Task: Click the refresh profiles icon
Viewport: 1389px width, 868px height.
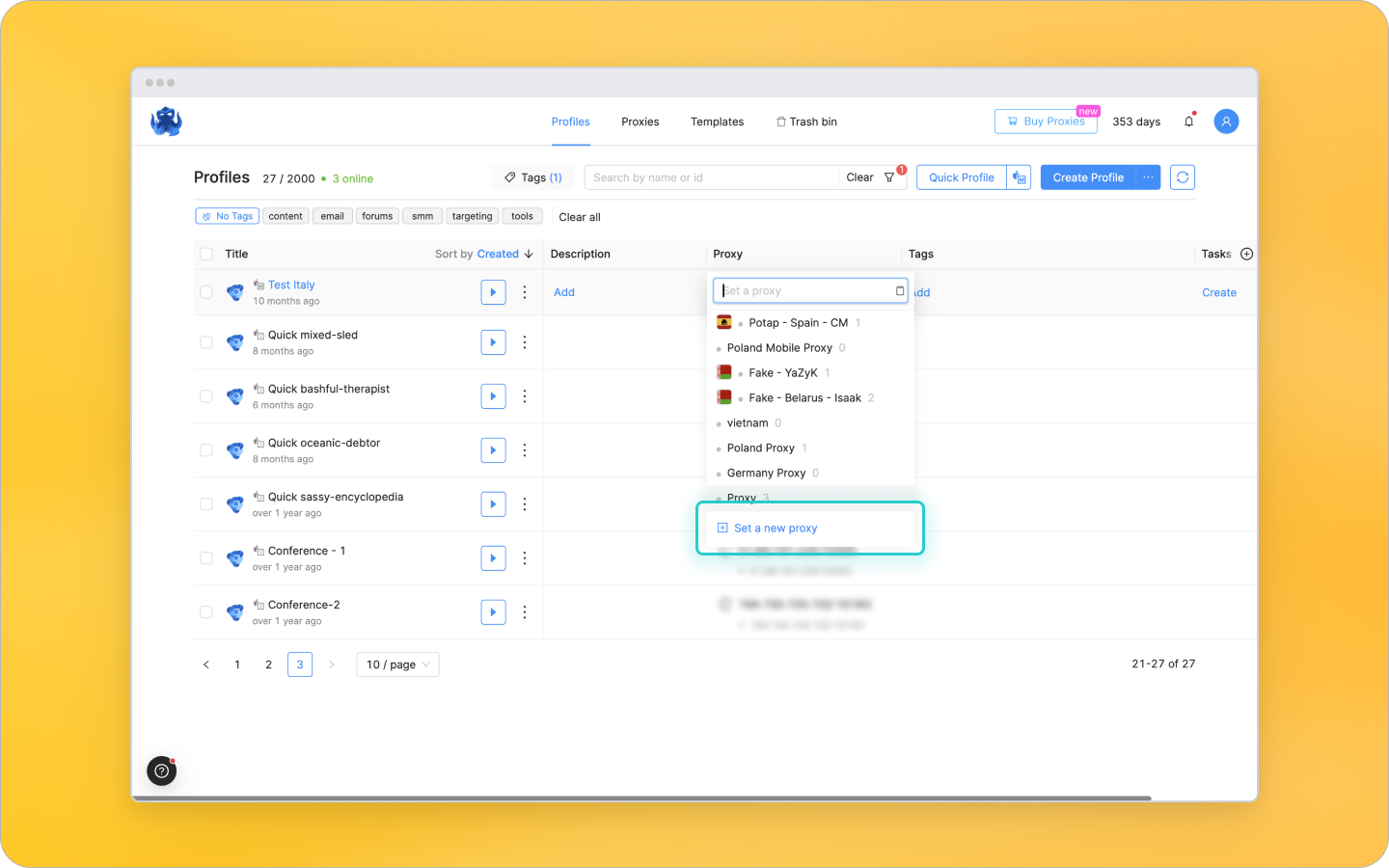Action: point(1182,176)
